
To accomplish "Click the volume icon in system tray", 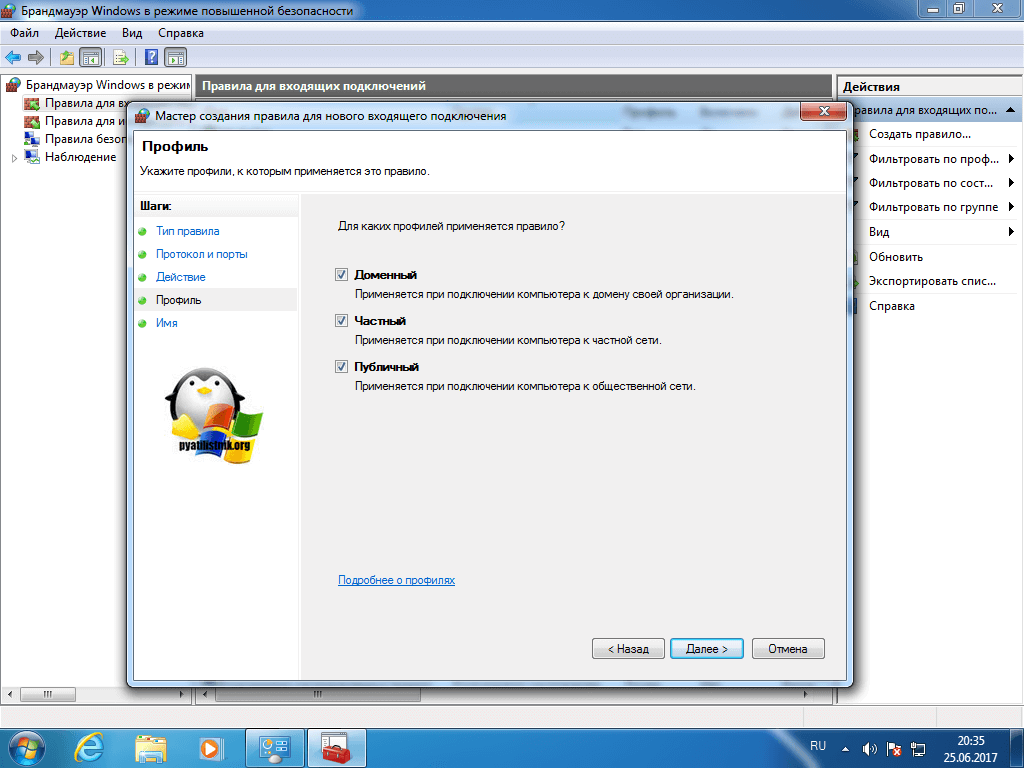I will coord(869,748).
